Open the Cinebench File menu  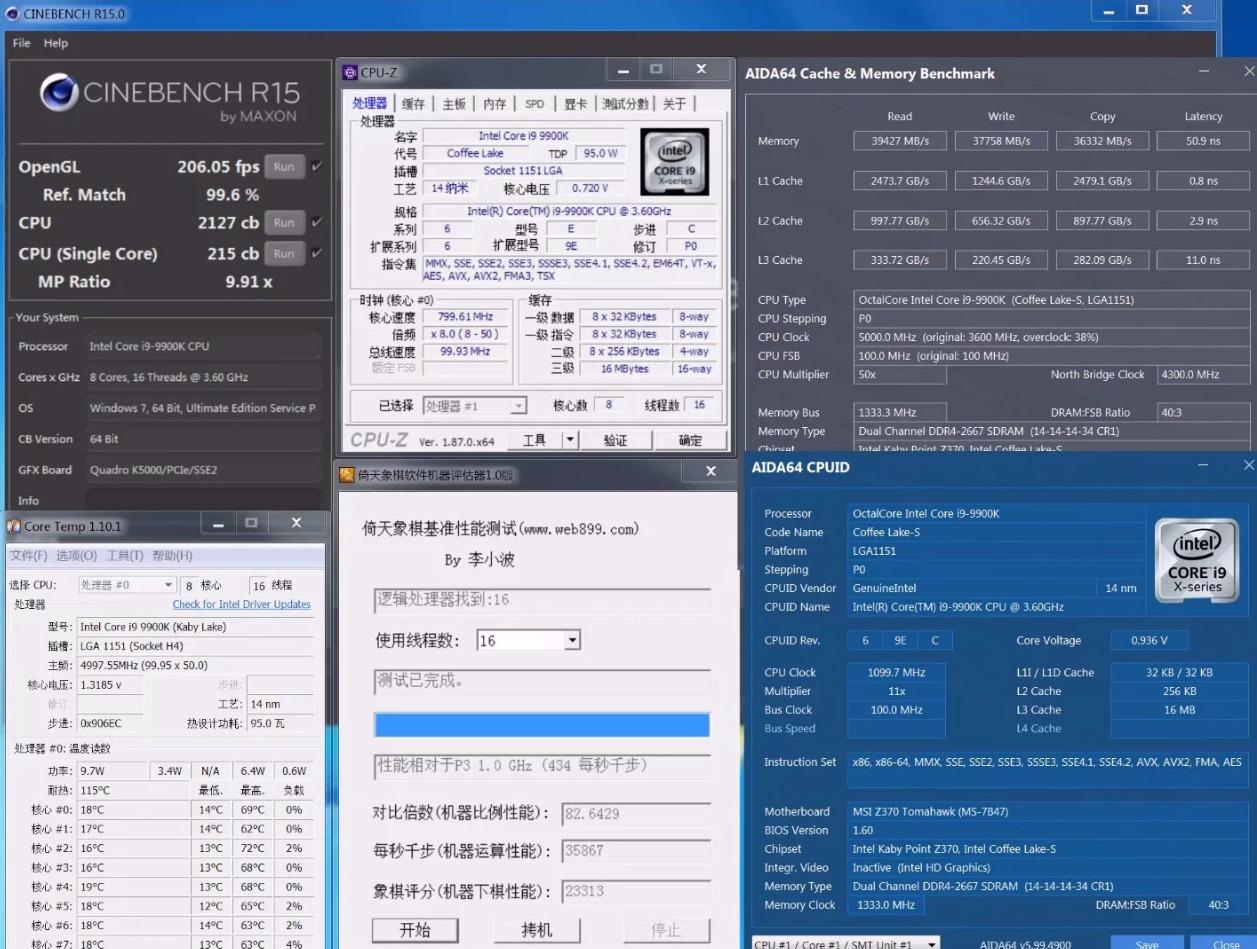tap(22, 43)
